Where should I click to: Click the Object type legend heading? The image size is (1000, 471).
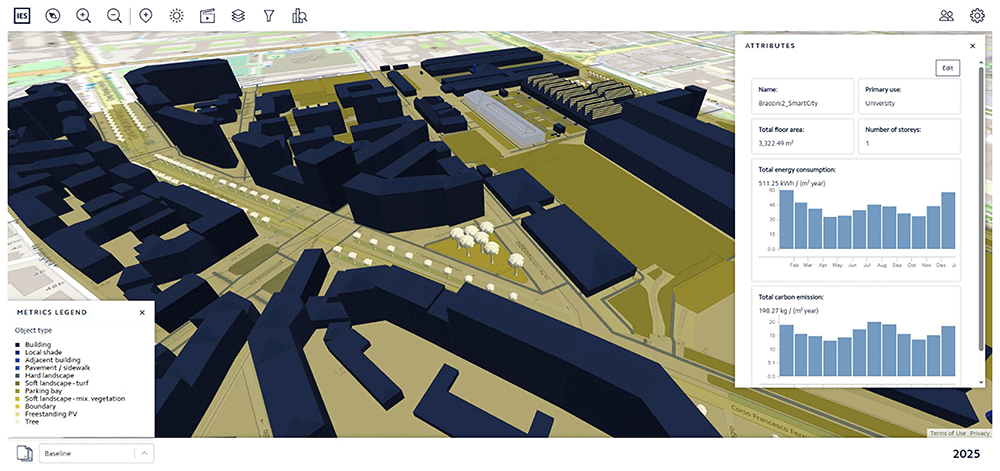pos(33,331)
